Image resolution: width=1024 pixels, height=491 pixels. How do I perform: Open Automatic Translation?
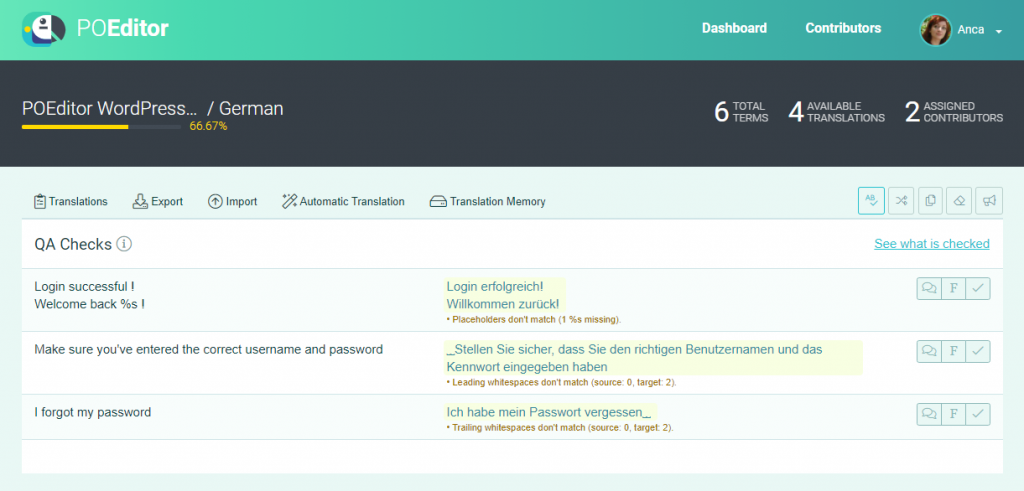coord(344,201)
